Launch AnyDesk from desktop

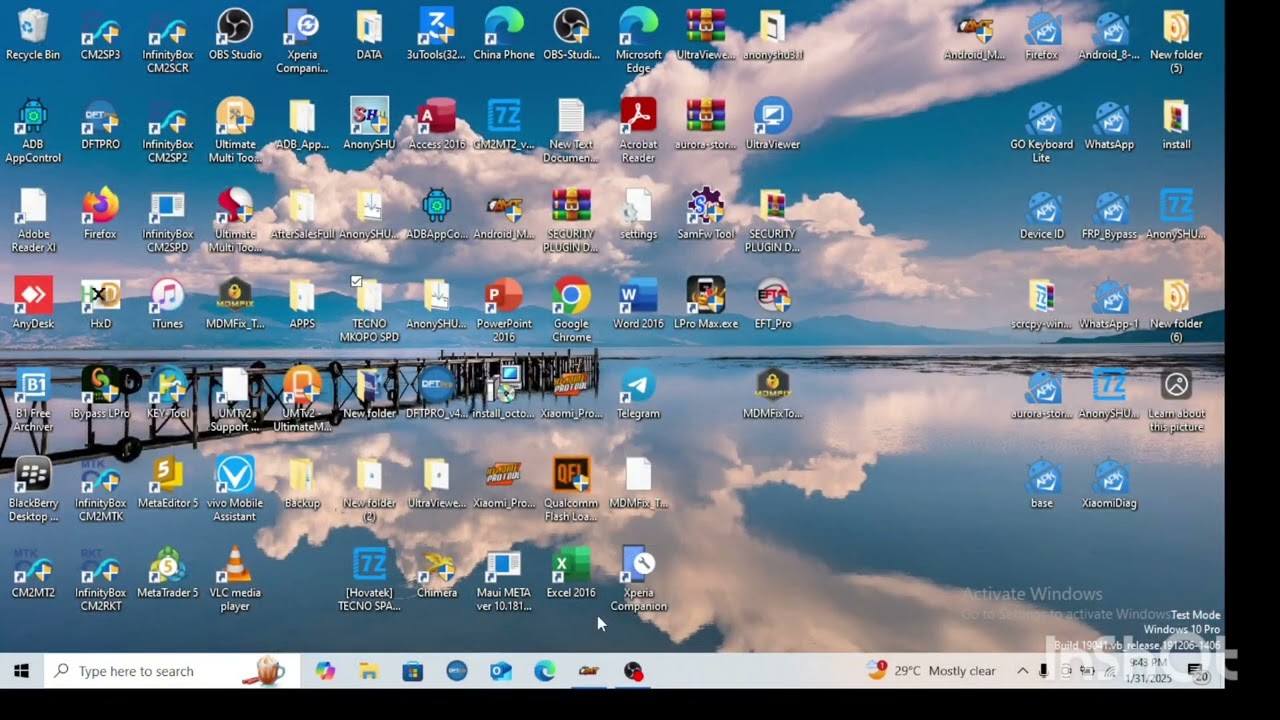click(x=33, y=303)
